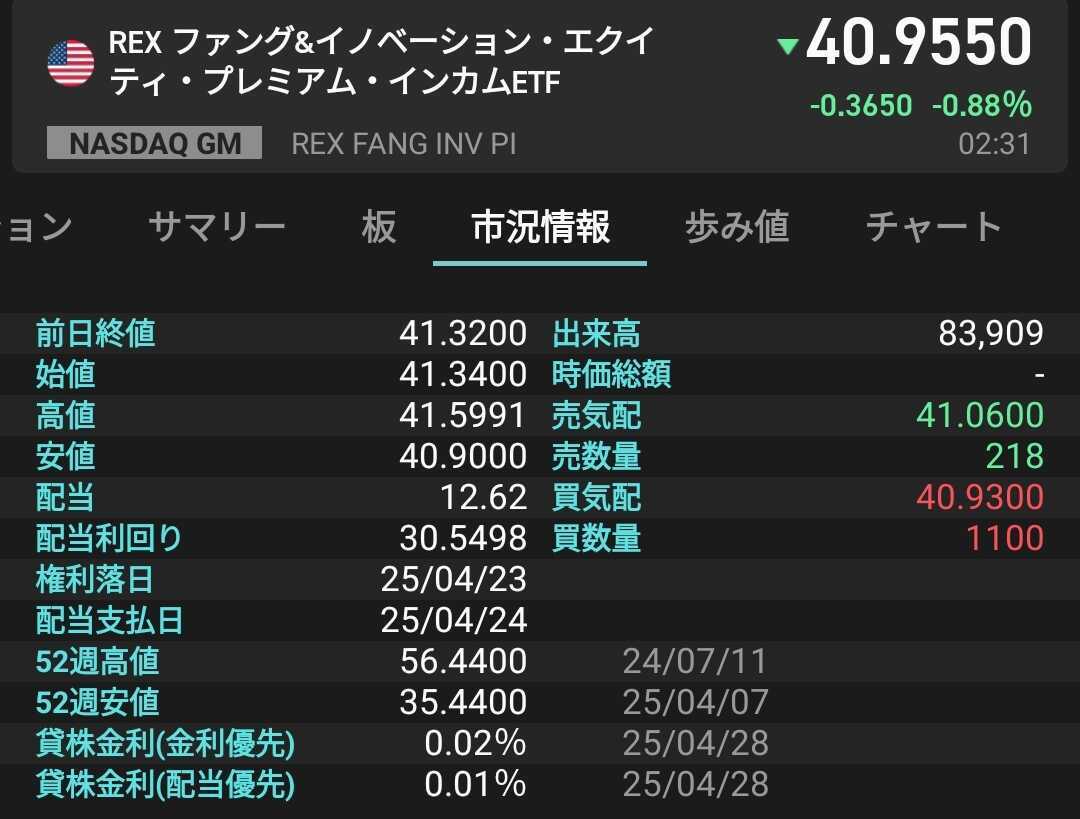1080x819 pixels.
Task: Click the open value 41.3400
Action: pyautogui.click(x=463, y=374)
